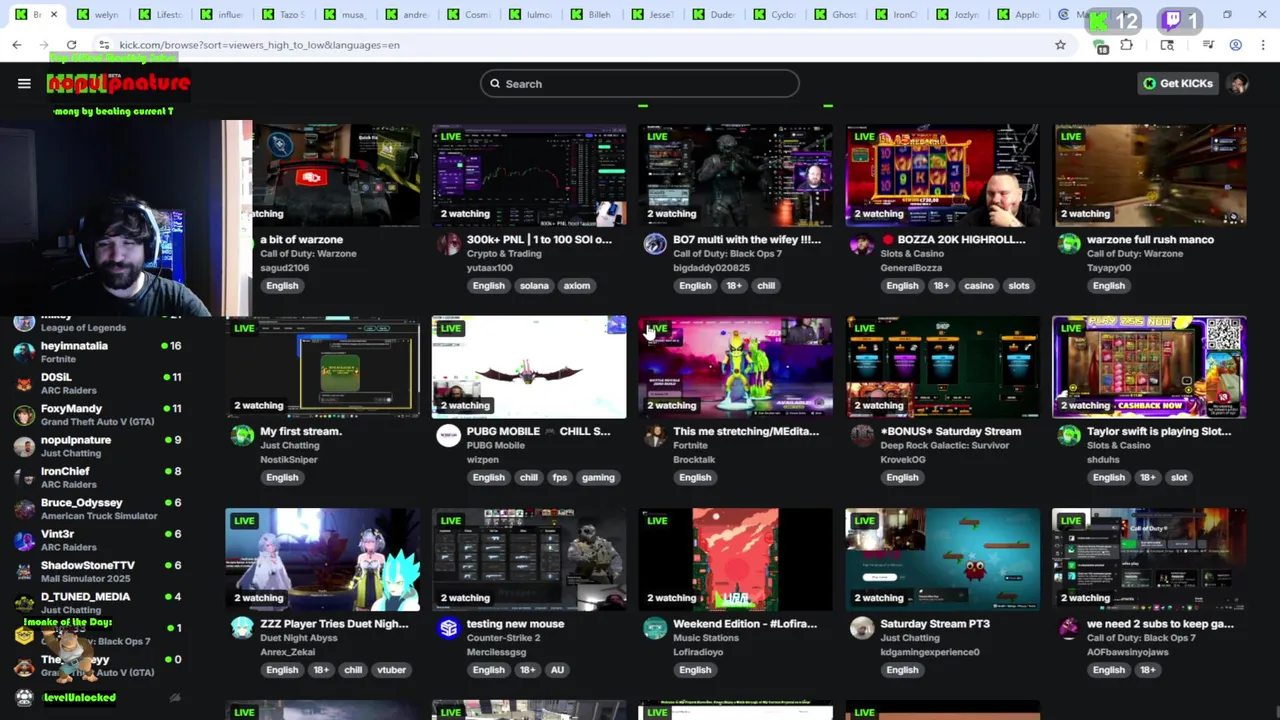Open '300k+ PNL' crypto stream thumbnail
Image resolution: width=1280 pixels, height=720 pixels.
(529, 175)
